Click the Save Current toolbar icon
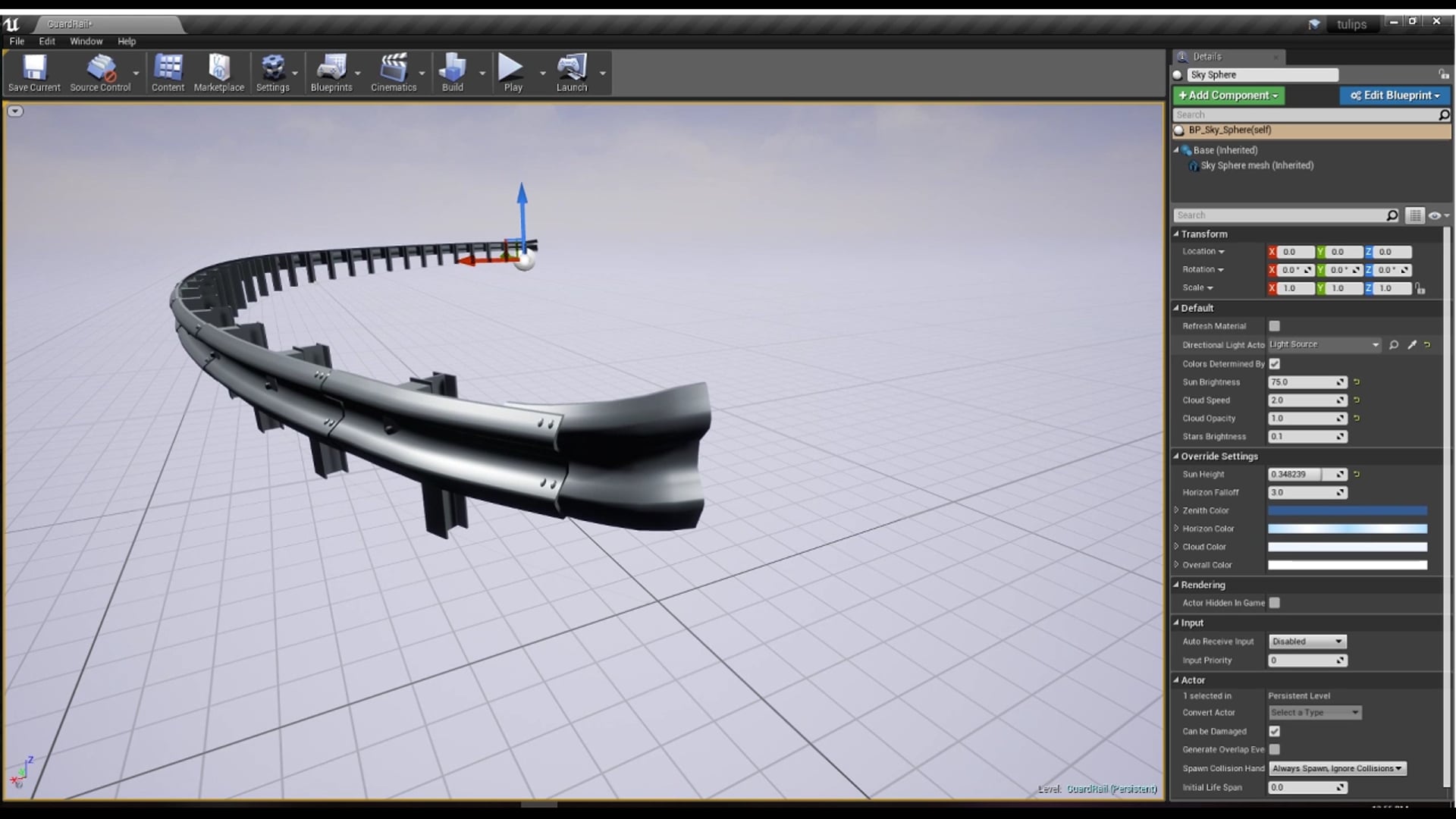Image resolution: width=1456 pixels, height=819 pixels. [34, 73]
